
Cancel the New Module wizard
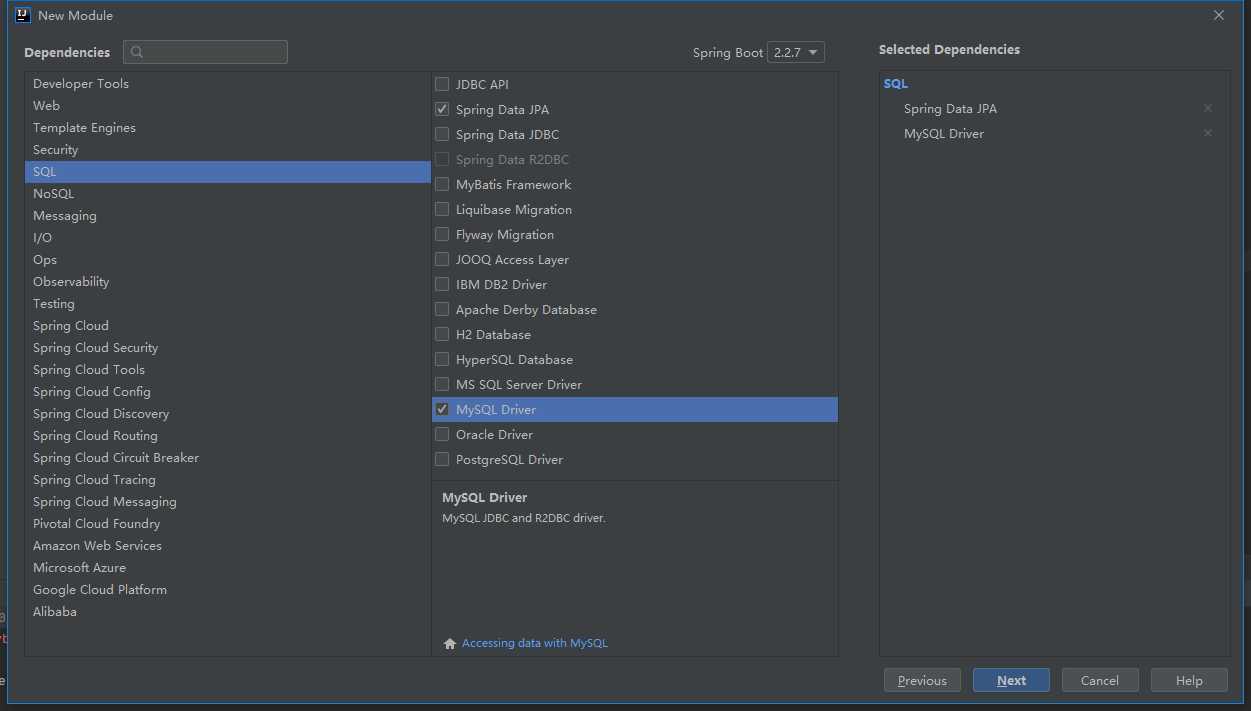[1100, 680]
